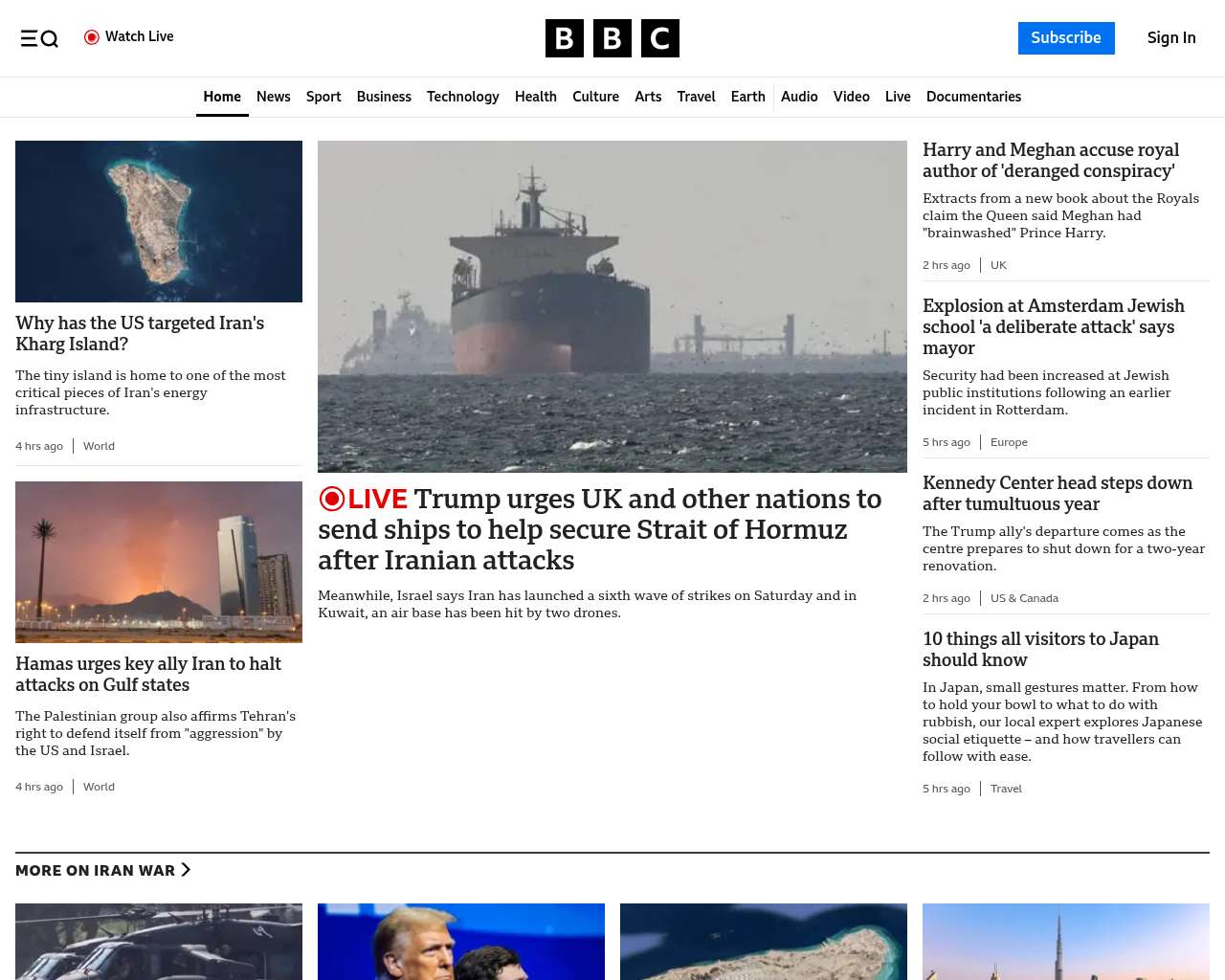1225x980 pixels.
Task: Click the tanker ship lead image
Action: (612, 306)
